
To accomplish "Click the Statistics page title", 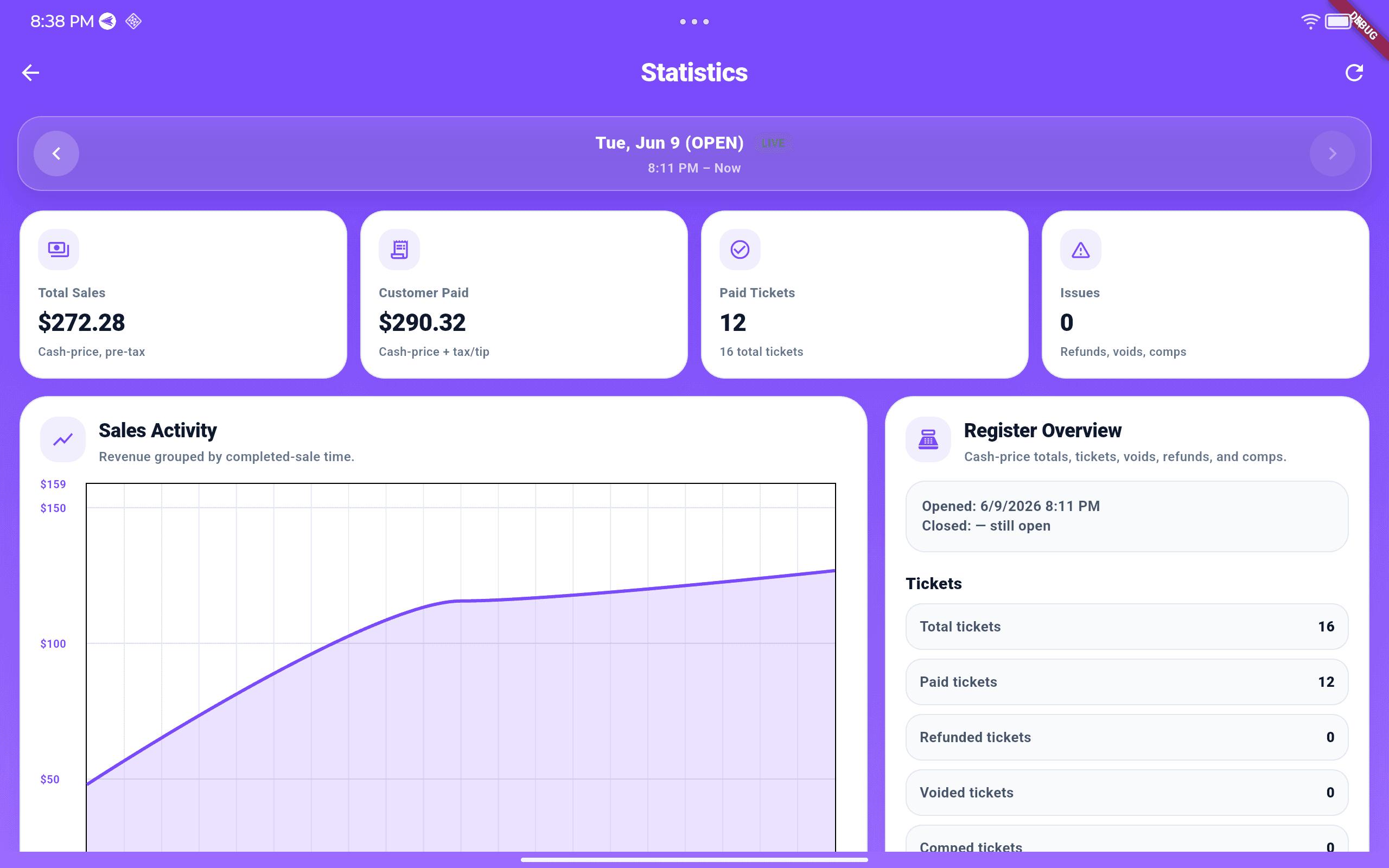I will (x=694, y=72).
